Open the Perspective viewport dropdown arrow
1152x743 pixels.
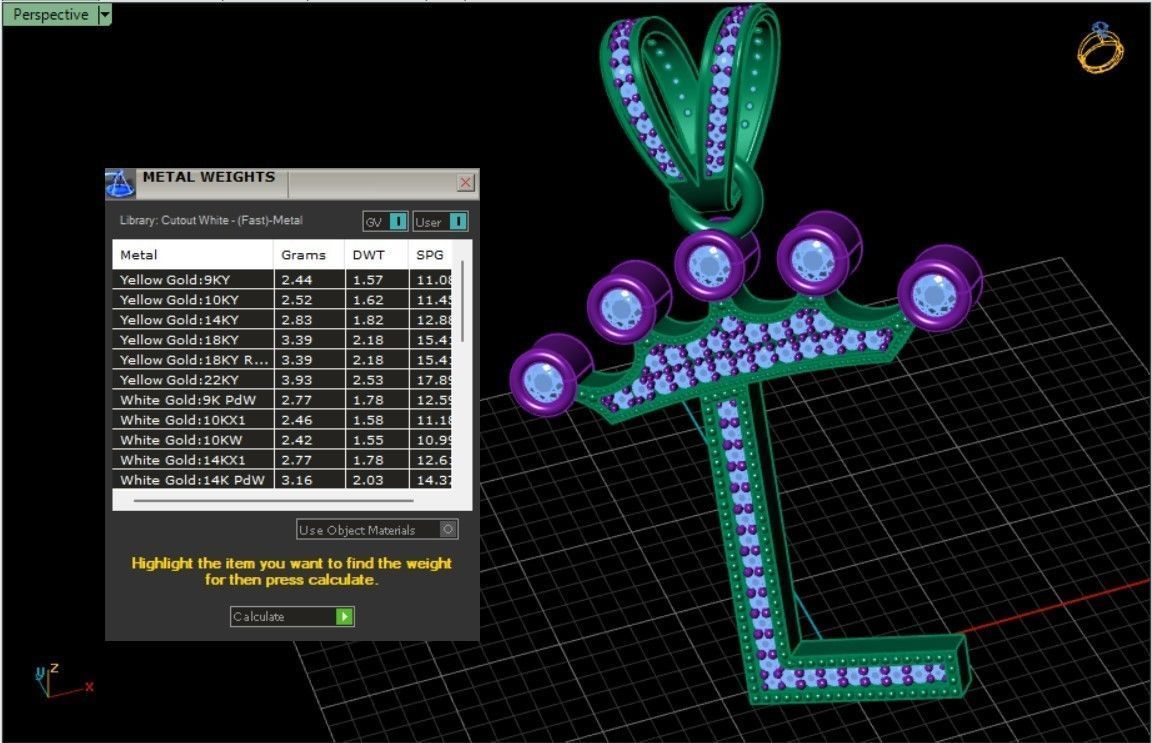coord(104,14)
